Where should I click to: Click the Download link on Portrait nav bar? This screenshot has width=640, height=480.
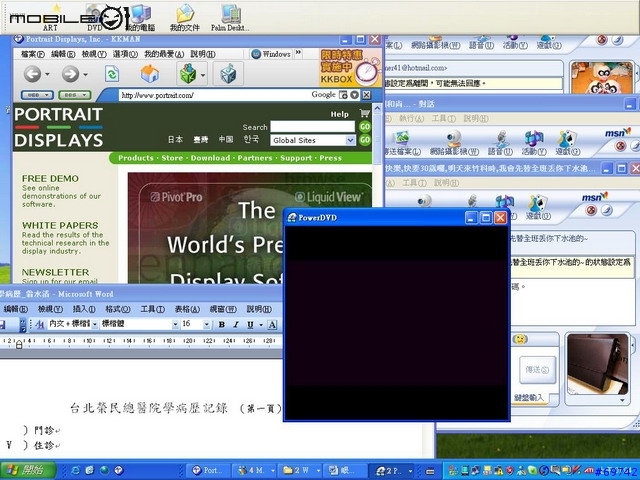[x=210, y=158]
